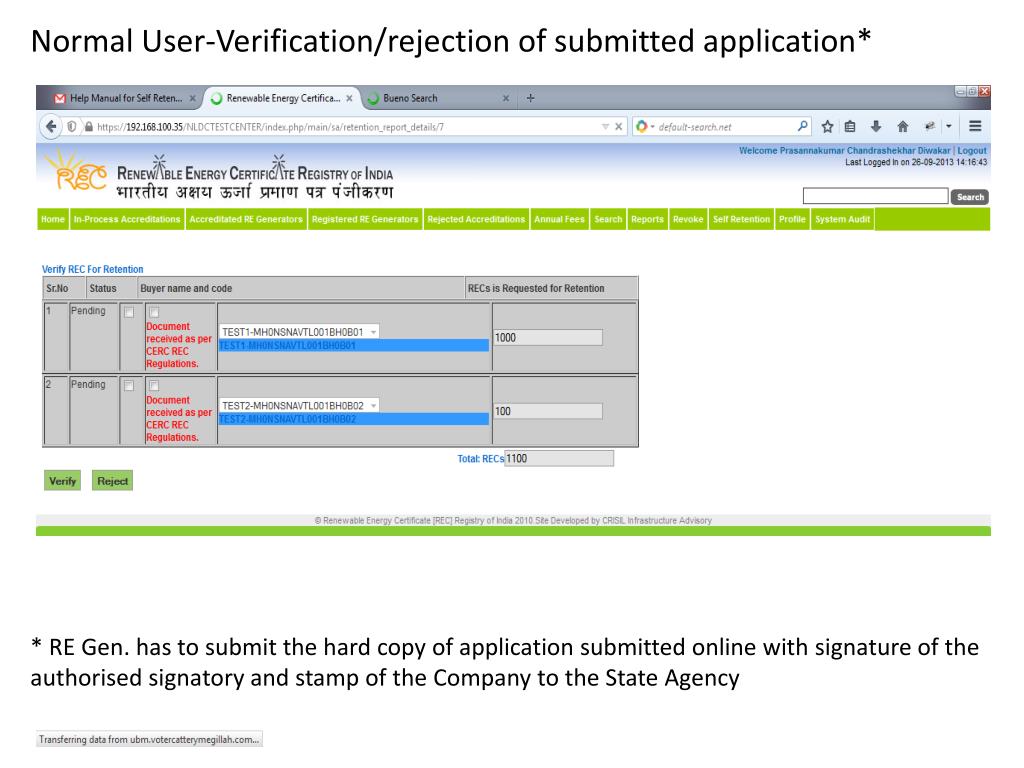Click the bookmark star icon
Viewport: 1024px width, 768px height.
click(x=827, y=127)
